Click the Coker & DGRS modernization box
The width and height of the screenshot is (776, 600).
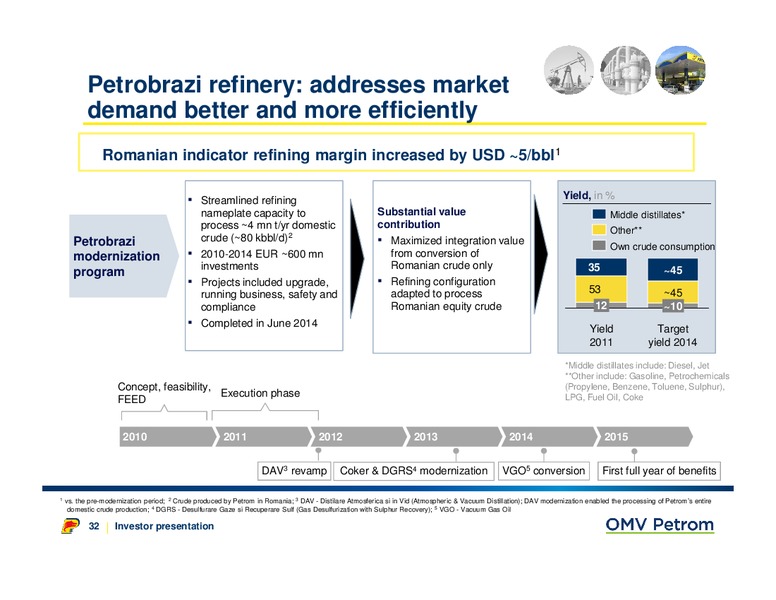tap(414, 471)
